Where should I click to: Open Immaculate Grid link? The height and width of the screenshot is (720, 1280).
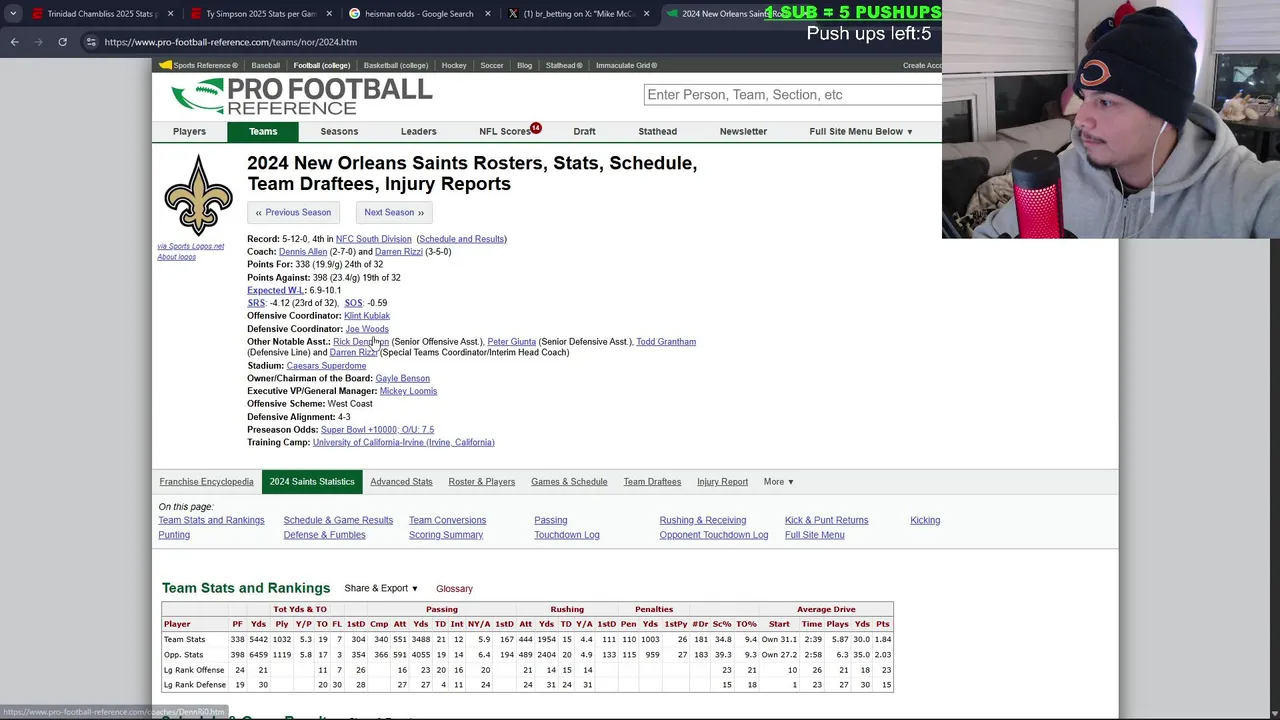pyautogui.click(x=626, y=65)
